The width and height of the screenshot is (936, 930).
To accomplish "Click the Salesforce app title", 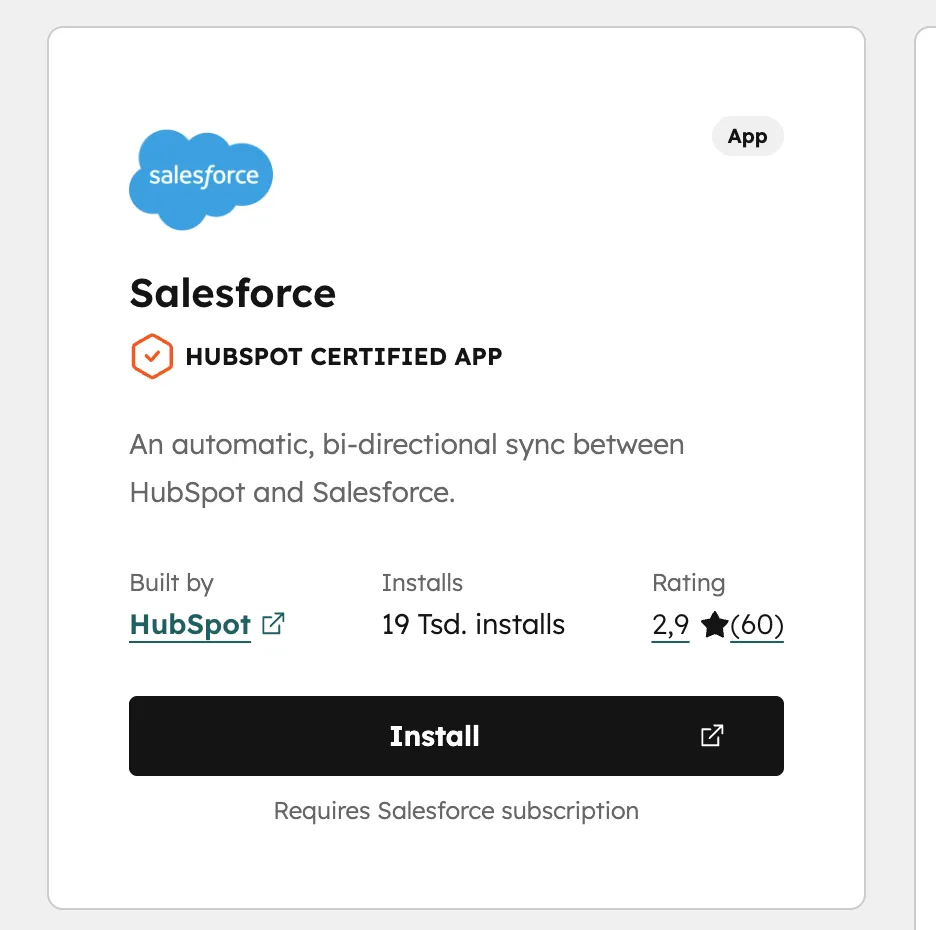I will click(232, 293).
